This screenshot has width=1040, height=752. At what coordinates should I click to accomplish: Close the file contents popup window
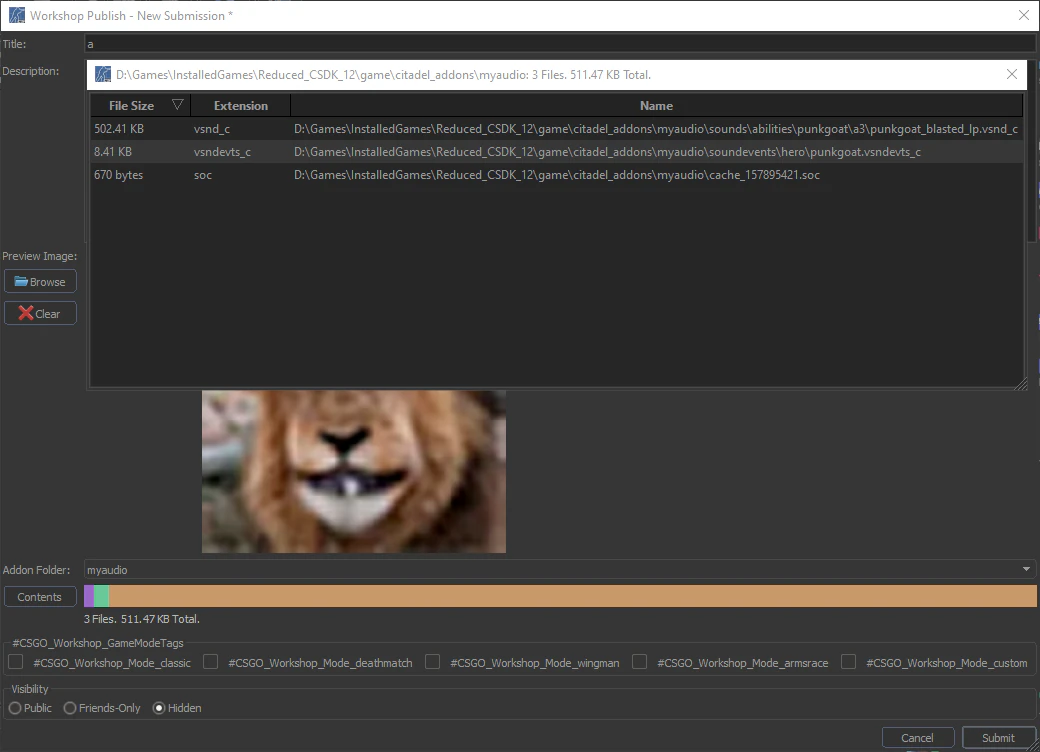click(x=1012, y=74)
